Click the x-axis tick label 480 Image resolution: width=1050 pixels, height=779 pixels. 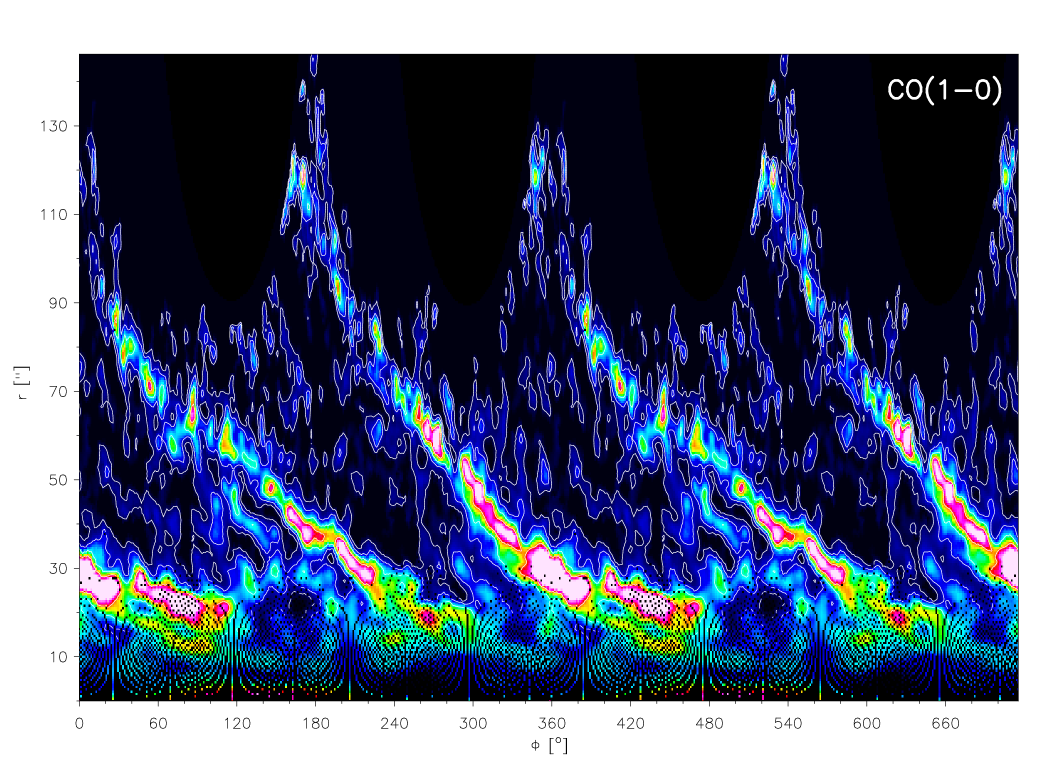(x=708, y=723)
